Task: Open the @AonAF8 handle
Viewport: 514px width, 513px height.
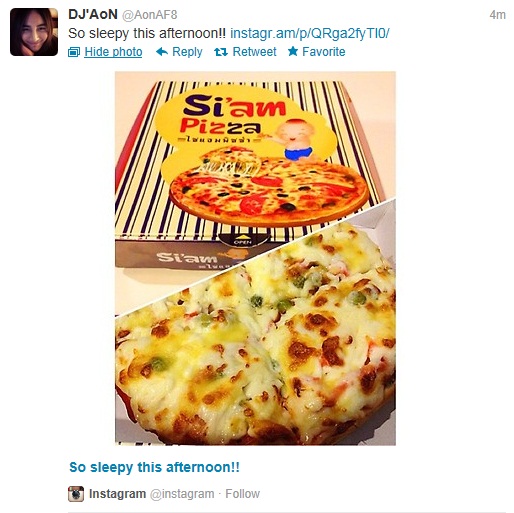Action: [x=150, y=15]
